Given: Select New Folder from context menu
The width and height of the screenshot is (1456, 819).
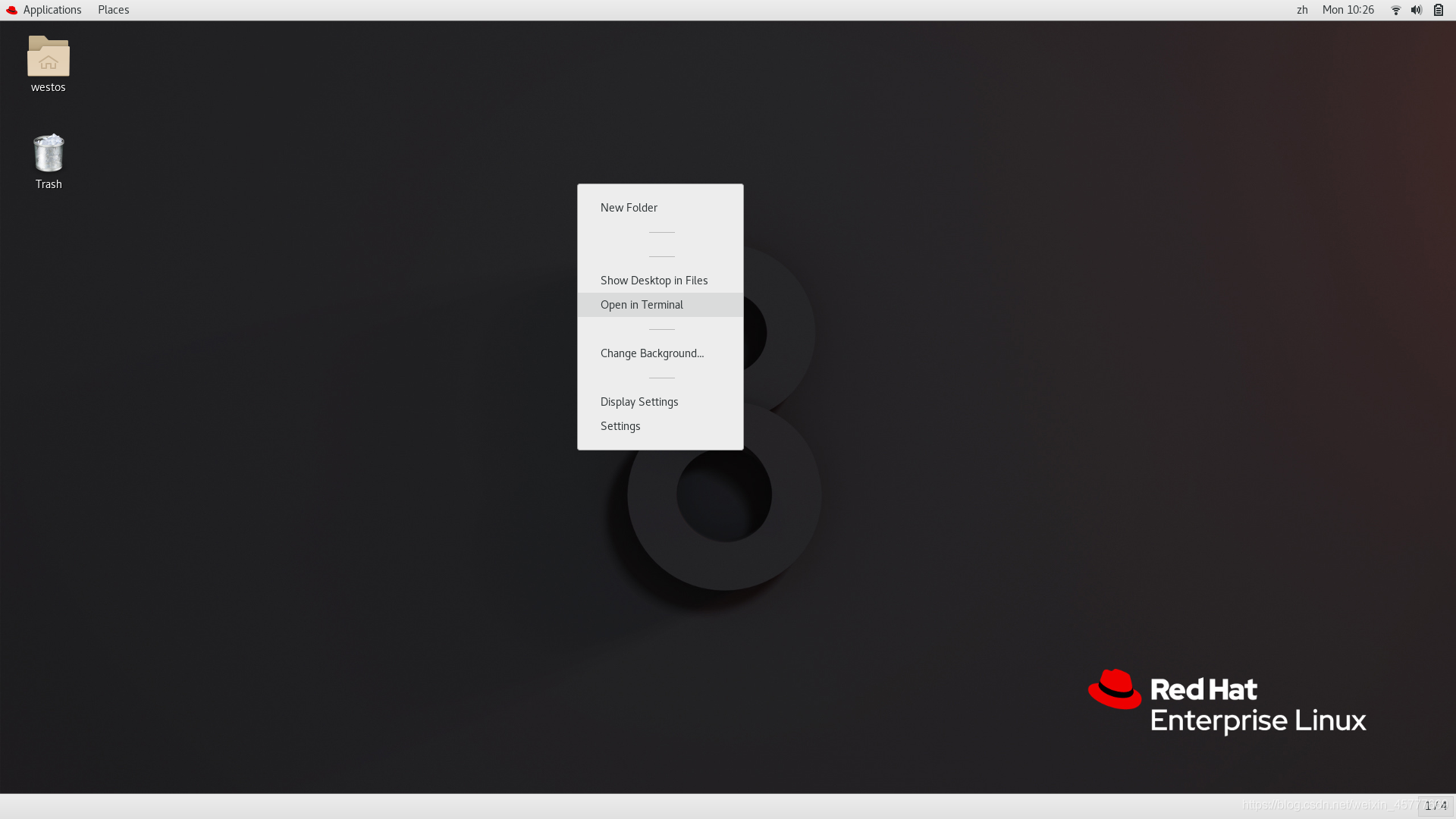Looking at the screenshot, I should (x=628, y=207).
